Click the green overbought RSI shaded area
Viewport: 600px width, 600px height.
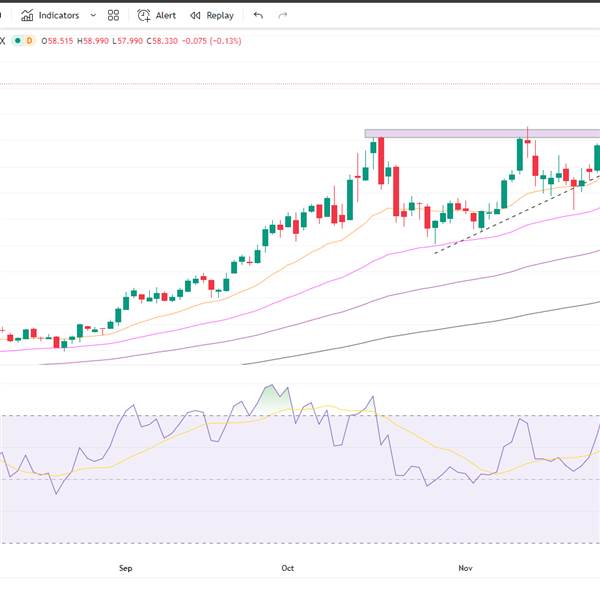point(270,398)
